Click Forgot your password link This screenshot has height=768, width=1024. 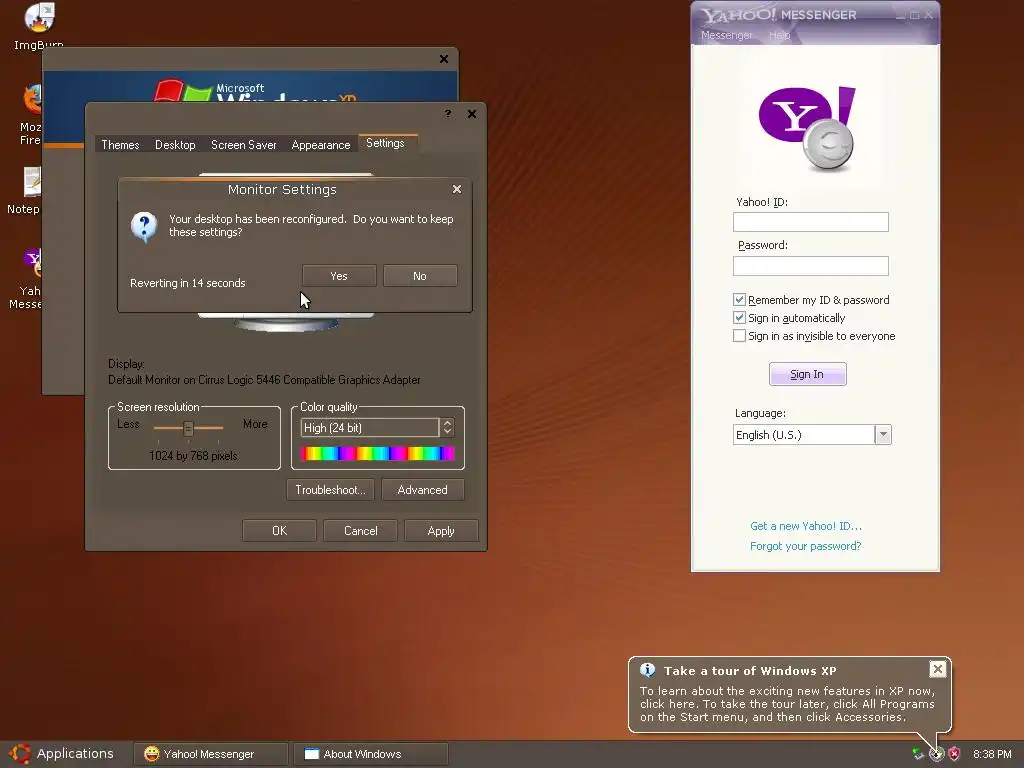coord(805,546)
